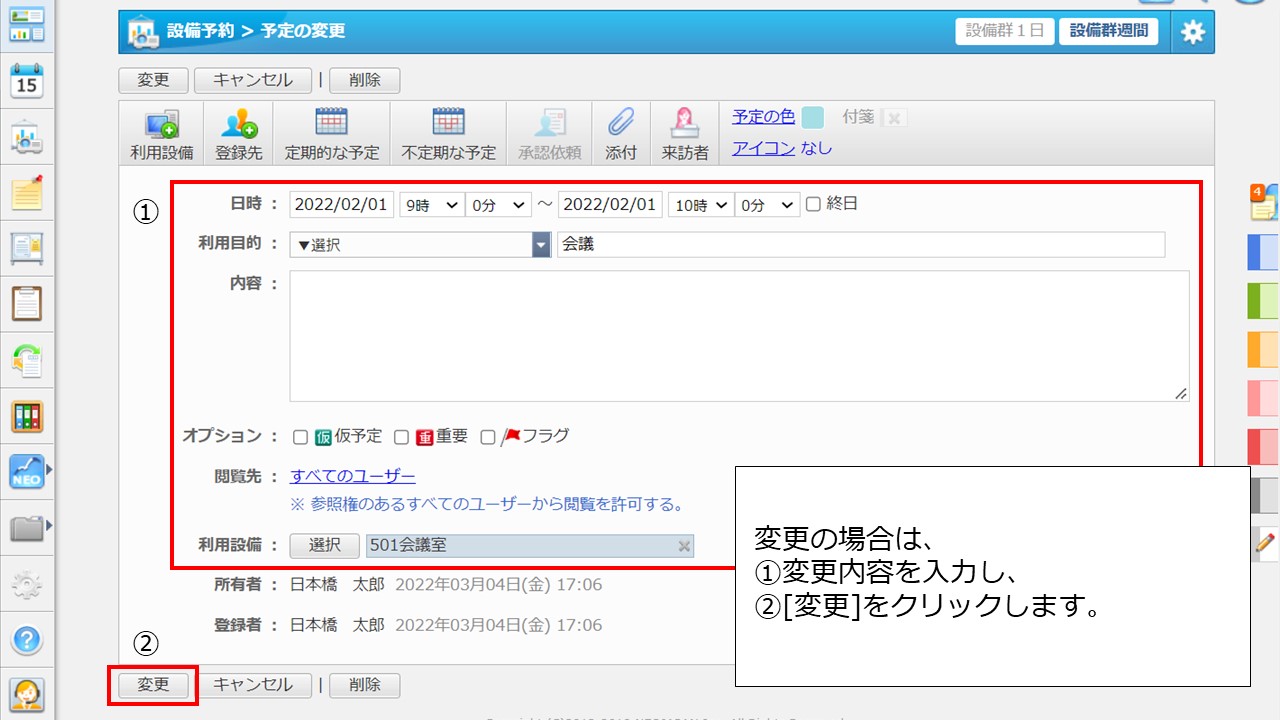Screen dimensions: 1280x720
Task: Click the bottom 変更 button
Action: pos(153,685)
